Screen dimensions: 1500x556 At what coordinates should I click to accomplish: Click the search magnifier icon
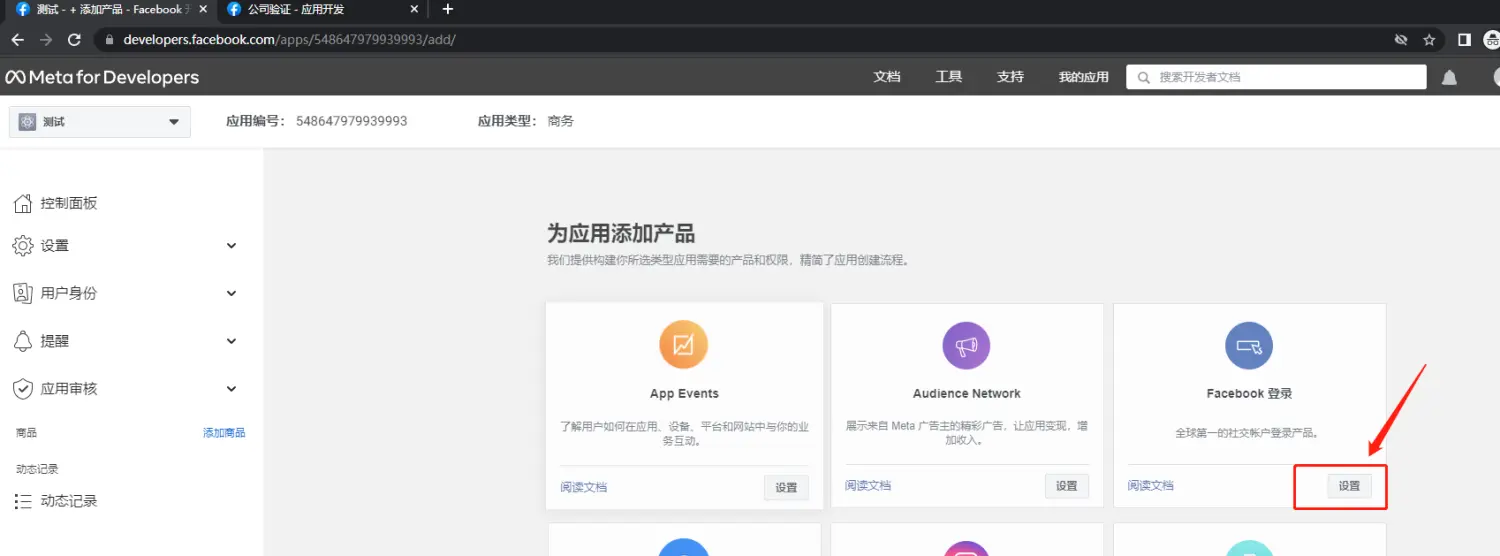1144,77
